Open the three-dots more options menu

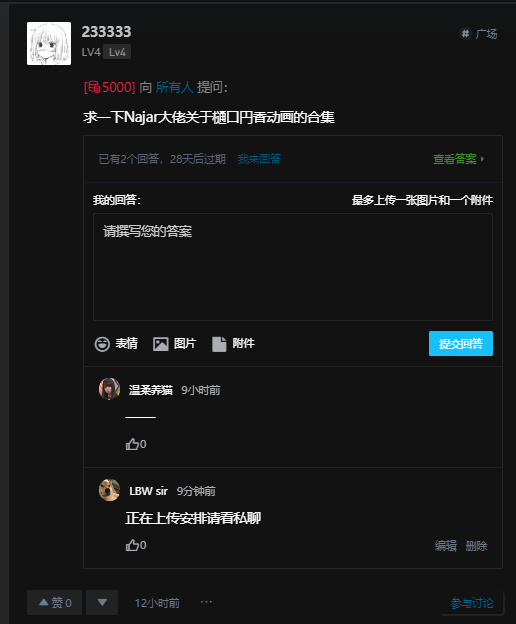pyautogui.click(x=206, y=602)
